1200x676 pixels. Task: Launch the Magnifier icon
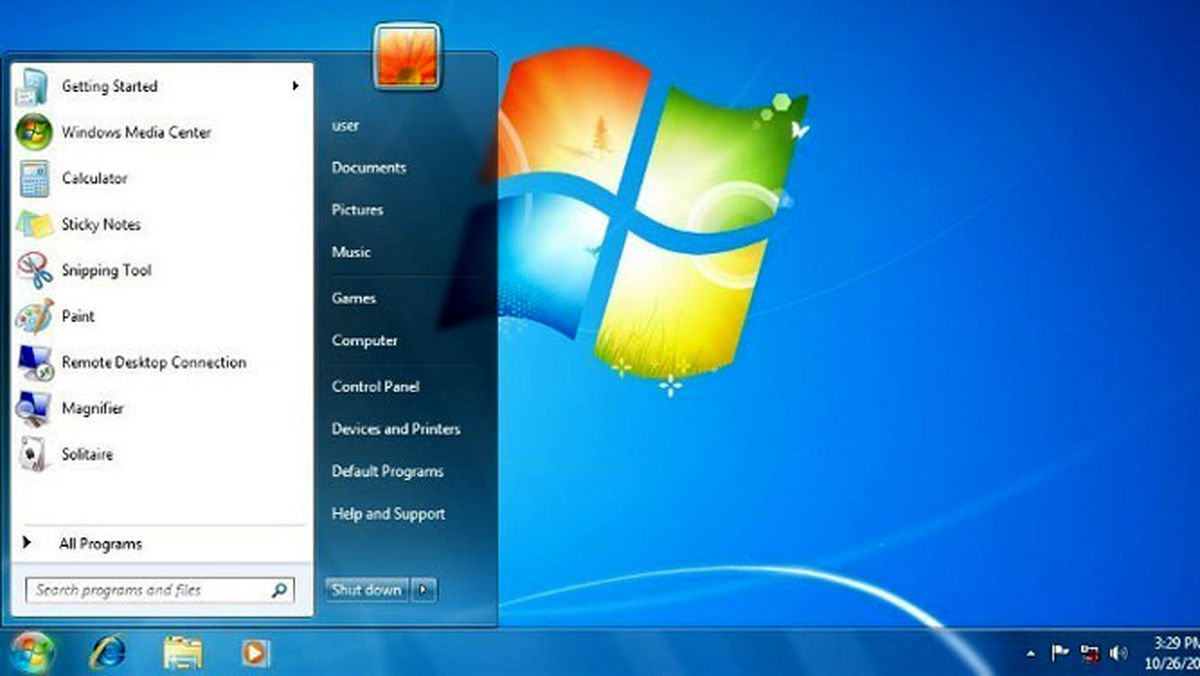(x=33, y=408)
